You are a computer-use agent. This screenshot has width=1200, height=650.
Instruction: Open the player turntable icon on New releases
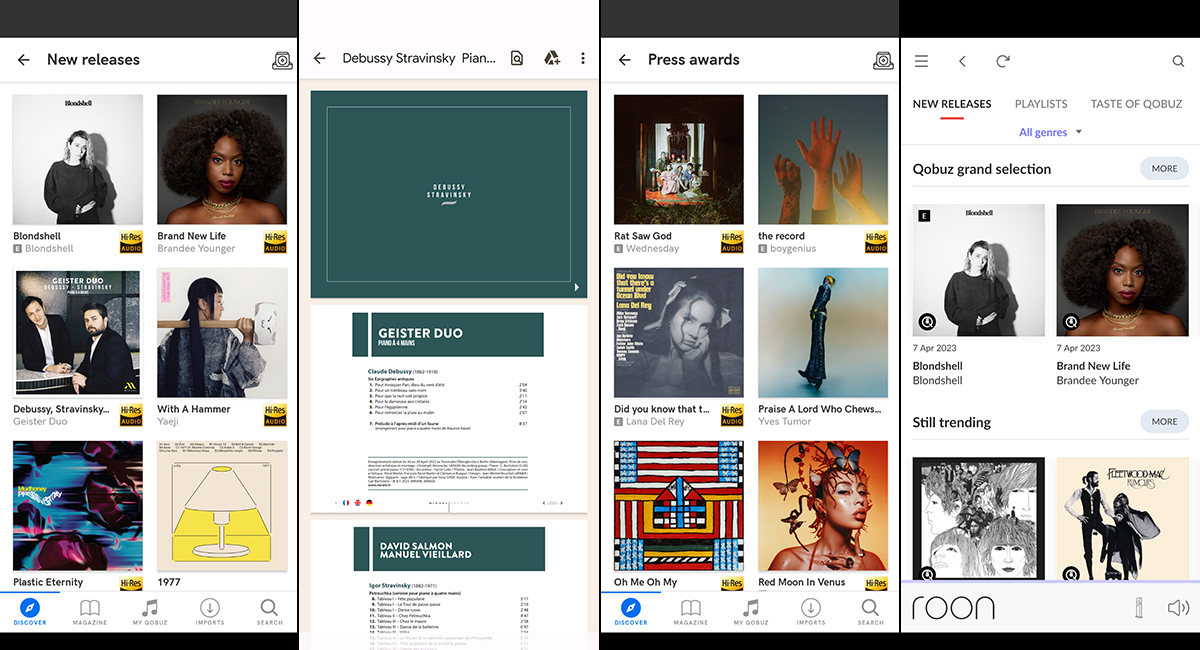(x=282, y=60)
